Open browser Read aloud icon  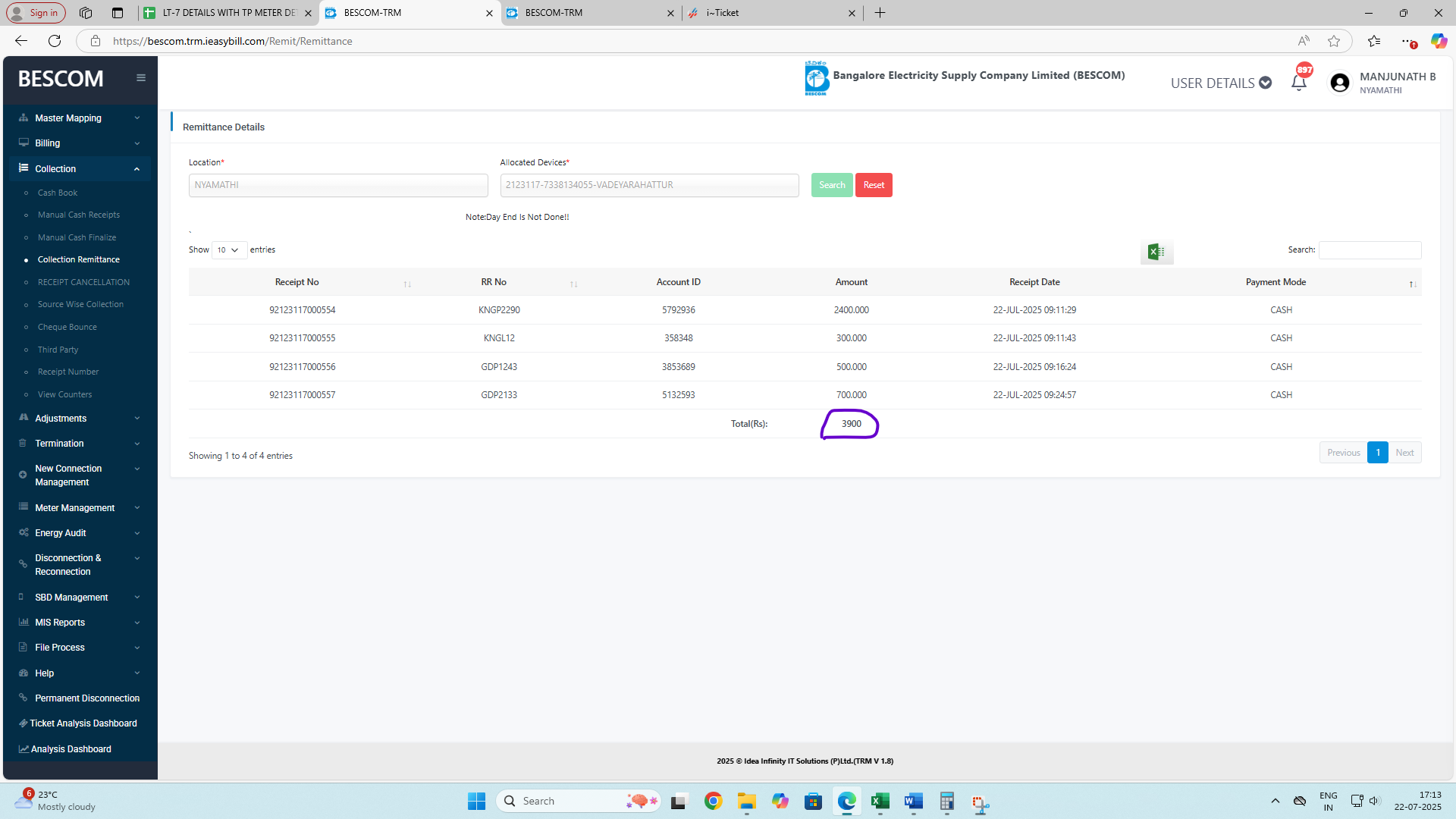pos(1304,41)
